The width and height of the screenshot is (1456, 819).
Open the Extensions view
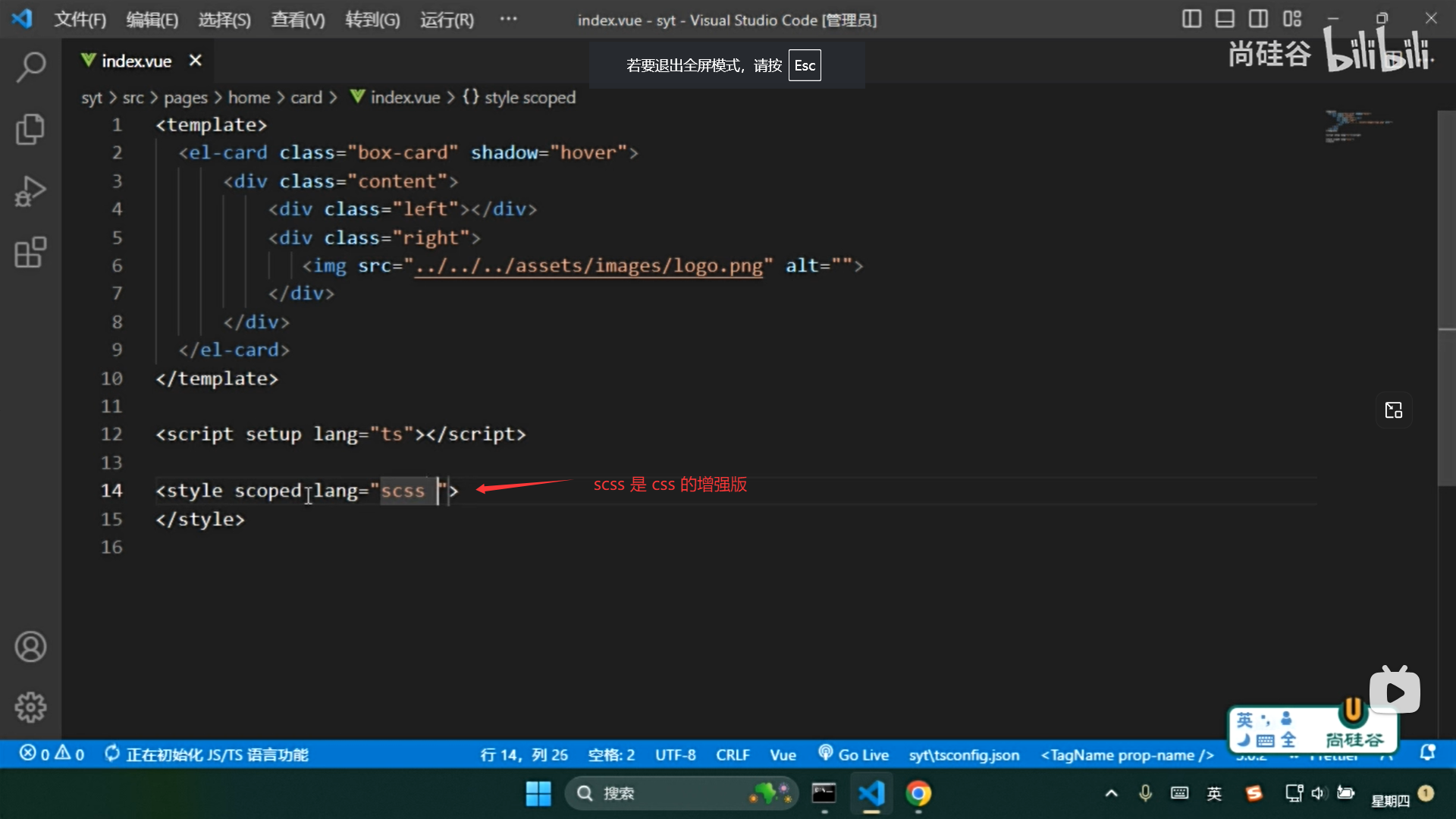point(30,253)
